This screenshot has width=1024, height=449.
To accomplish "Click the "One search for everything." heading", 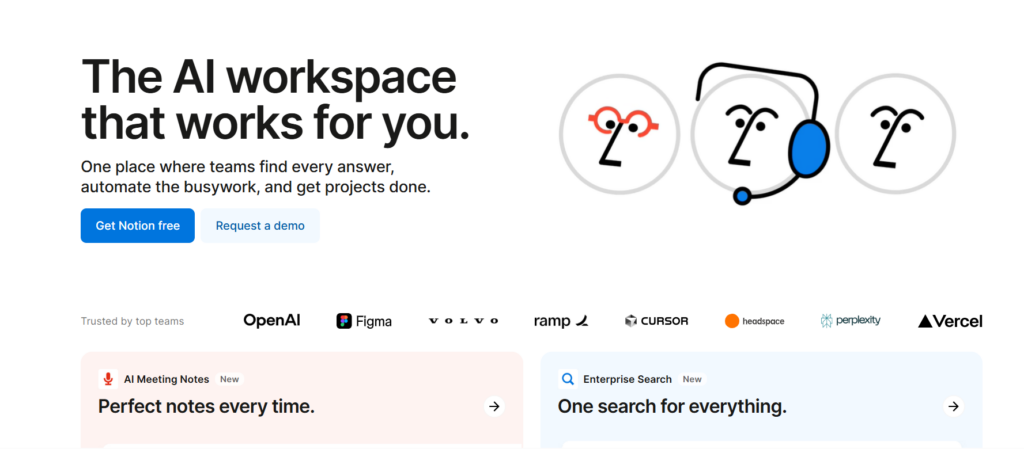I will 671,406.
